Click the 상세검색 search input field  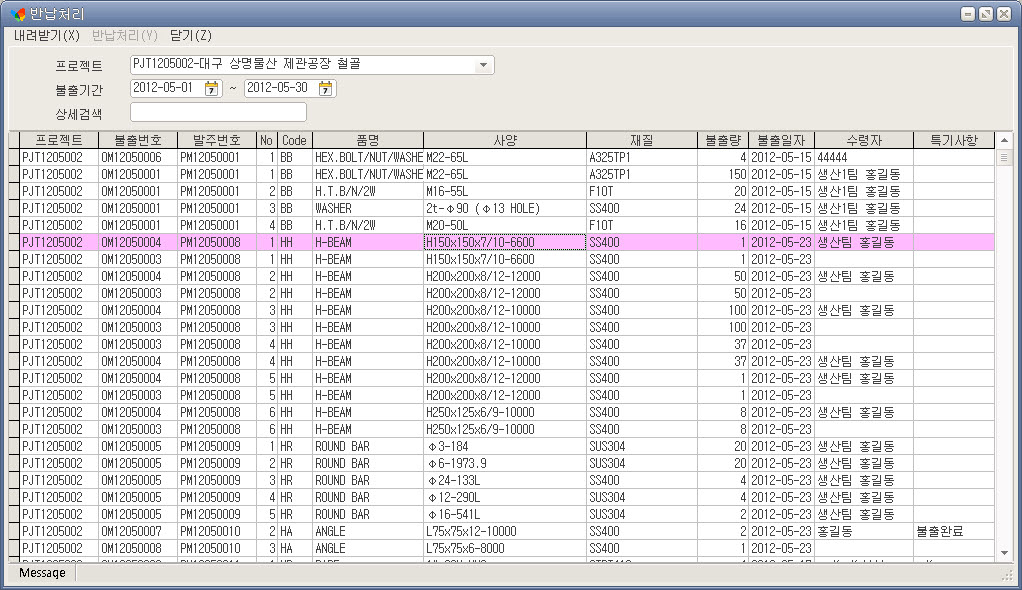218,113
